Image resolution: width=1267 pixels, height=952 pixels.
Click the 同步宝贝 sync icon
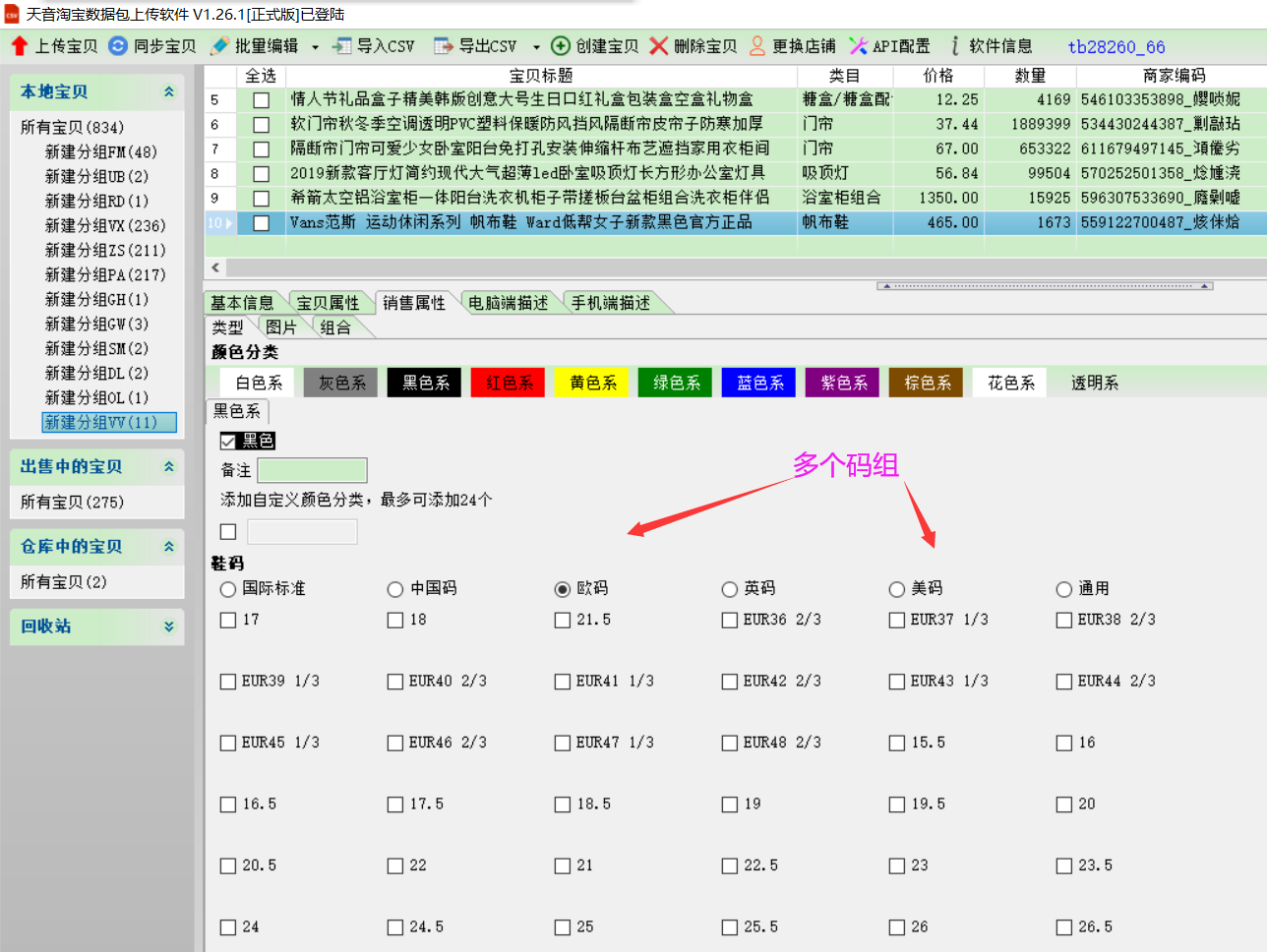tap(118, 46)
